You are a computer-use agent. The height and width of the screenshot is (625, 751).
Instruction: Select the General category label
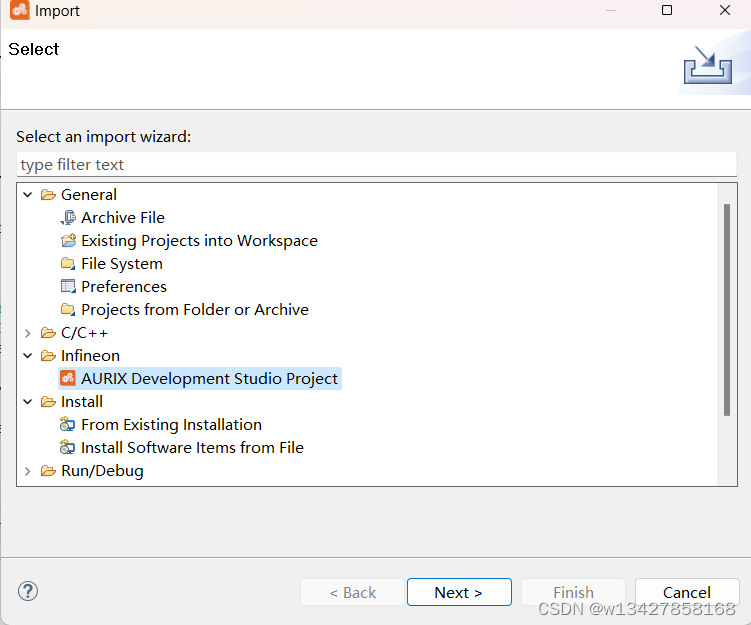click(x=89, y=195)
